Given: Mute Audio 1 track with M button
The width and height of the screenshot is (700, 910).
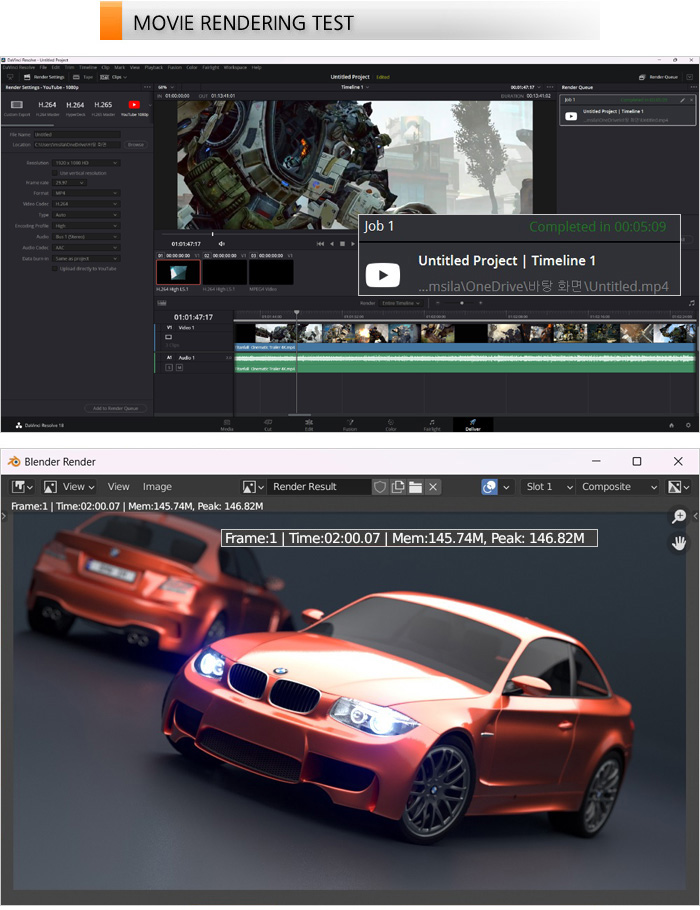Looking at the screenshot, I should click(x=178, y=367).
